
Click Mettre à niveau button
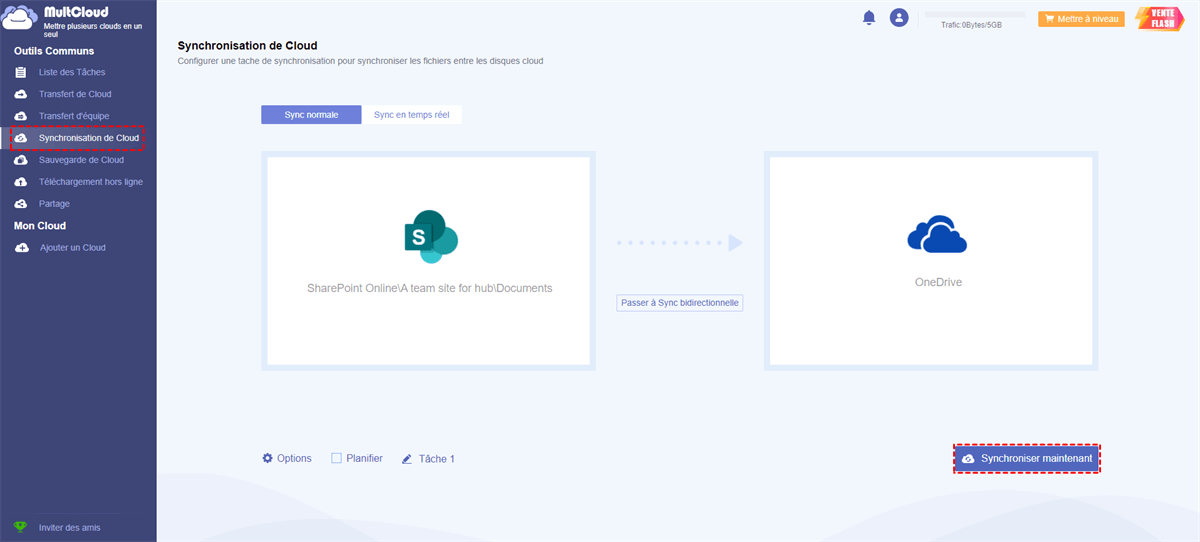1081,18
